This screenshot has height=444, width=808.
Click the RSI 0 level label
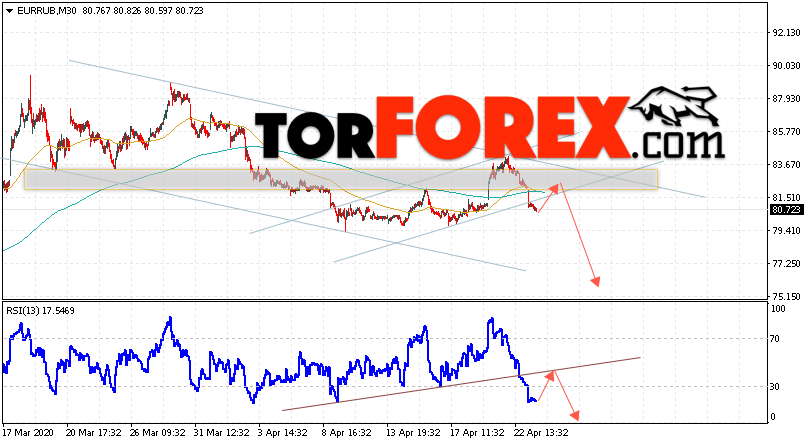pos(772,417)
